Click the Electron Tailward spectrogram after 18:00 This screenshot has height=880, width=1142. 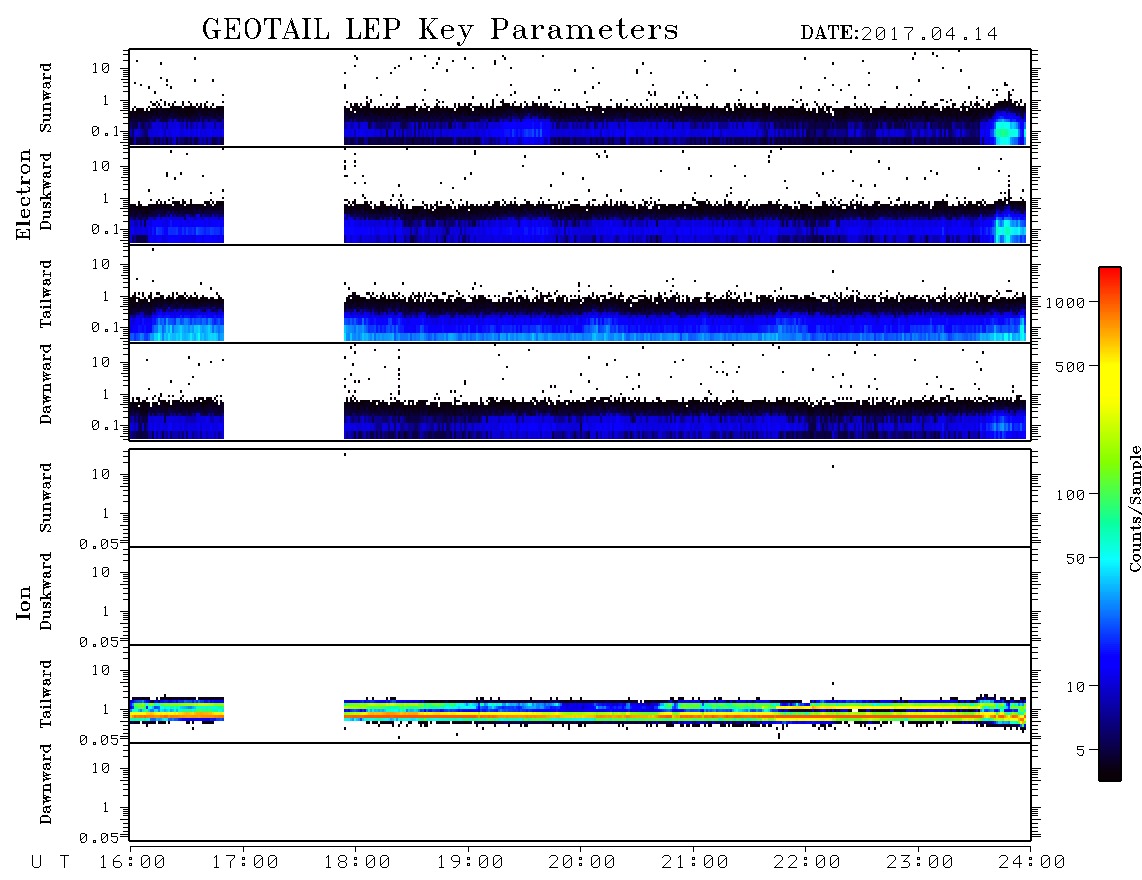tap(685, 319)
